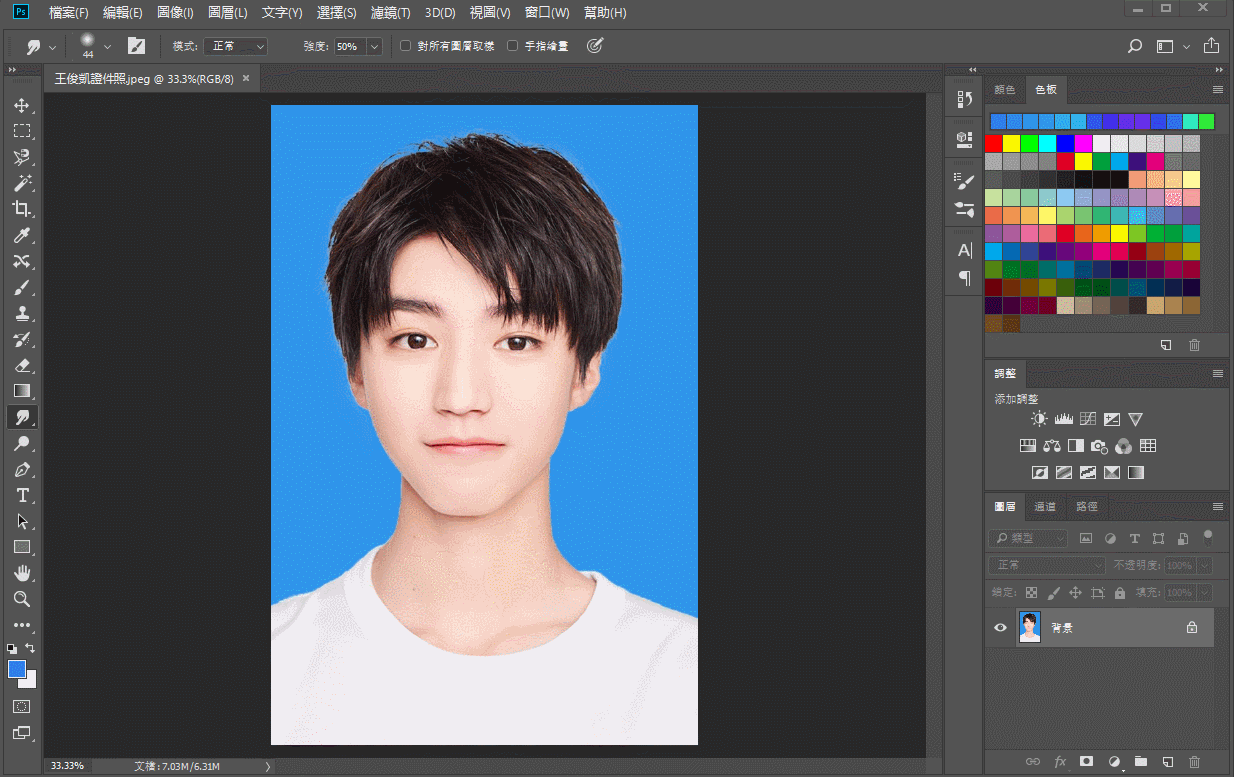Pick the red swatch in 色板
The width and height of the screenshot is (1234, 777).
click(993, 143)
